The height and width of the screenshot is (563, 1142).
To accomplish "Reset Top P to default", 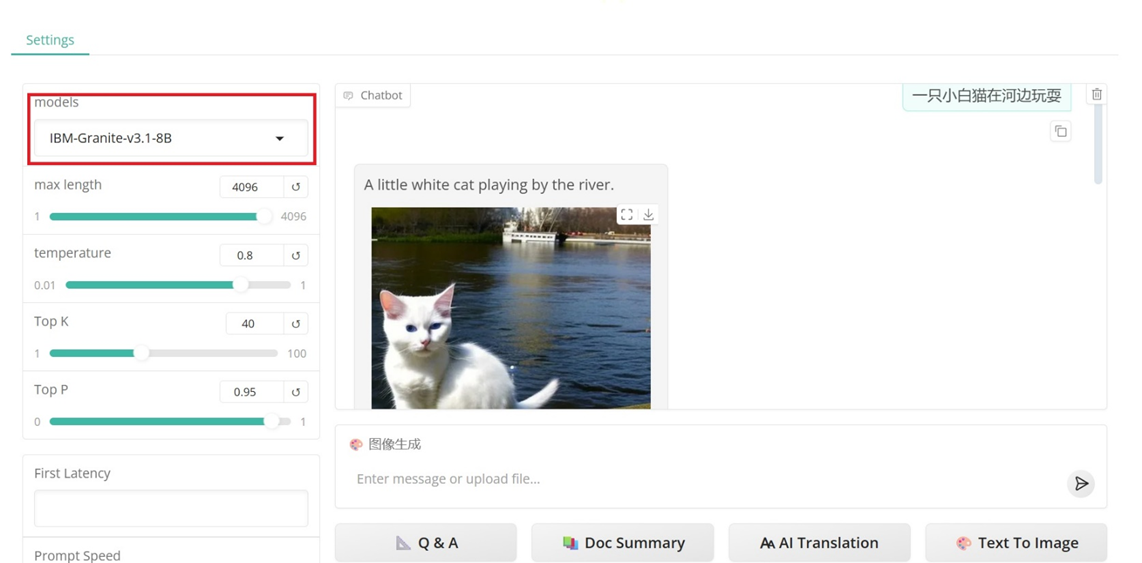I will pyautogui.click(x=296, y=392).
